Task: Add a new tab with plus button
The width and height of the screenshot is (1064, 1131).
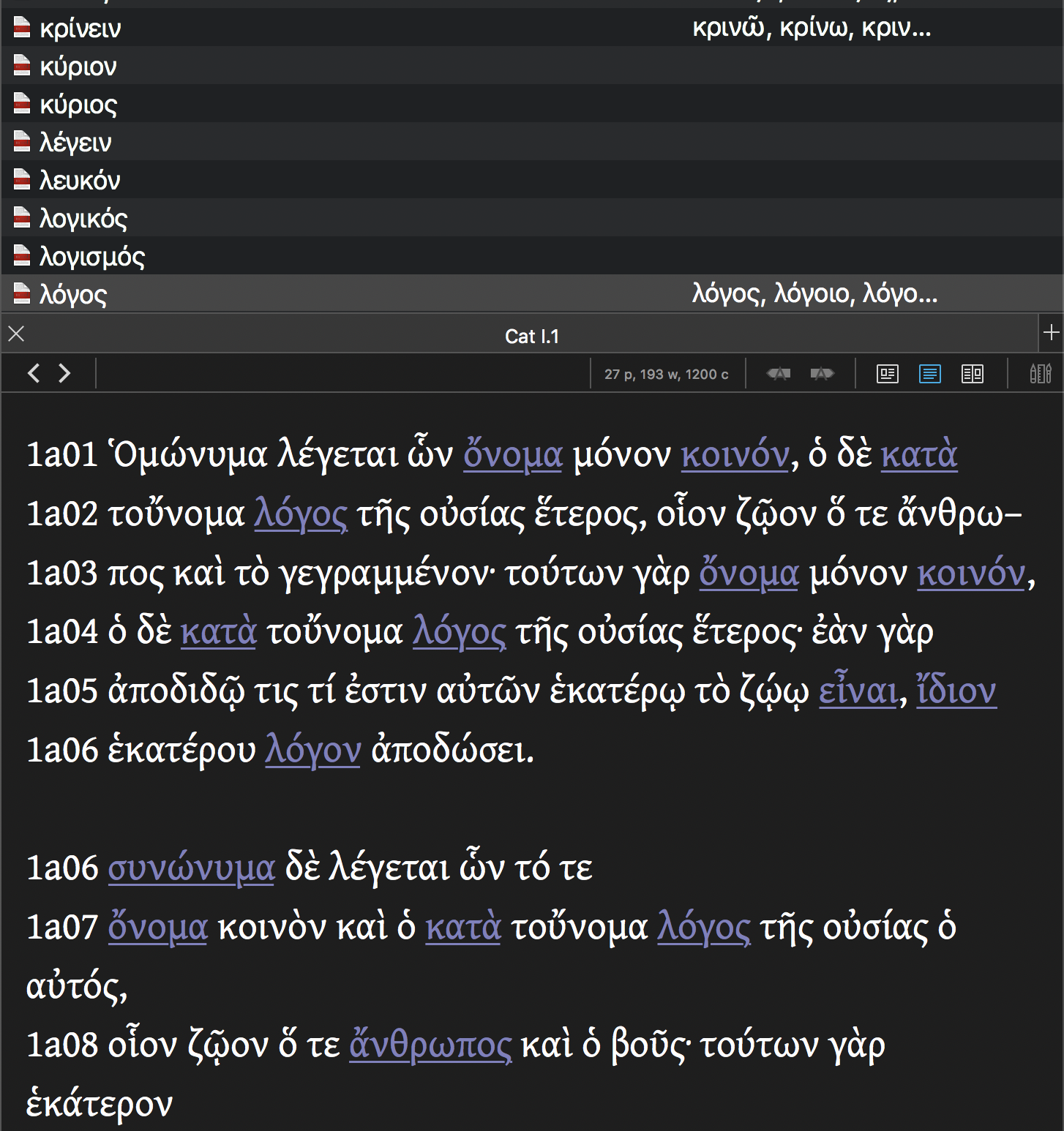Action: click(1051, 333)
